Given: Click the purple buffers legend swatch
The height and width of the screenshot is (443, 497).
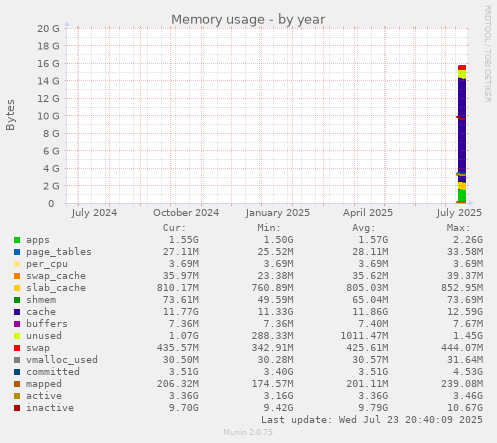Looking at the screenshot, I should [x=17, y=324].
